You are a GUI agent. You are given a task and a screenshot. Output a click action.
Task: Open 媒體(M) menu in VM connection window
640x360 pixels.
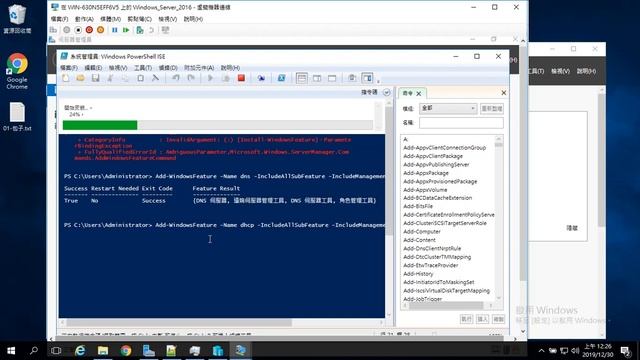(110, 19)
